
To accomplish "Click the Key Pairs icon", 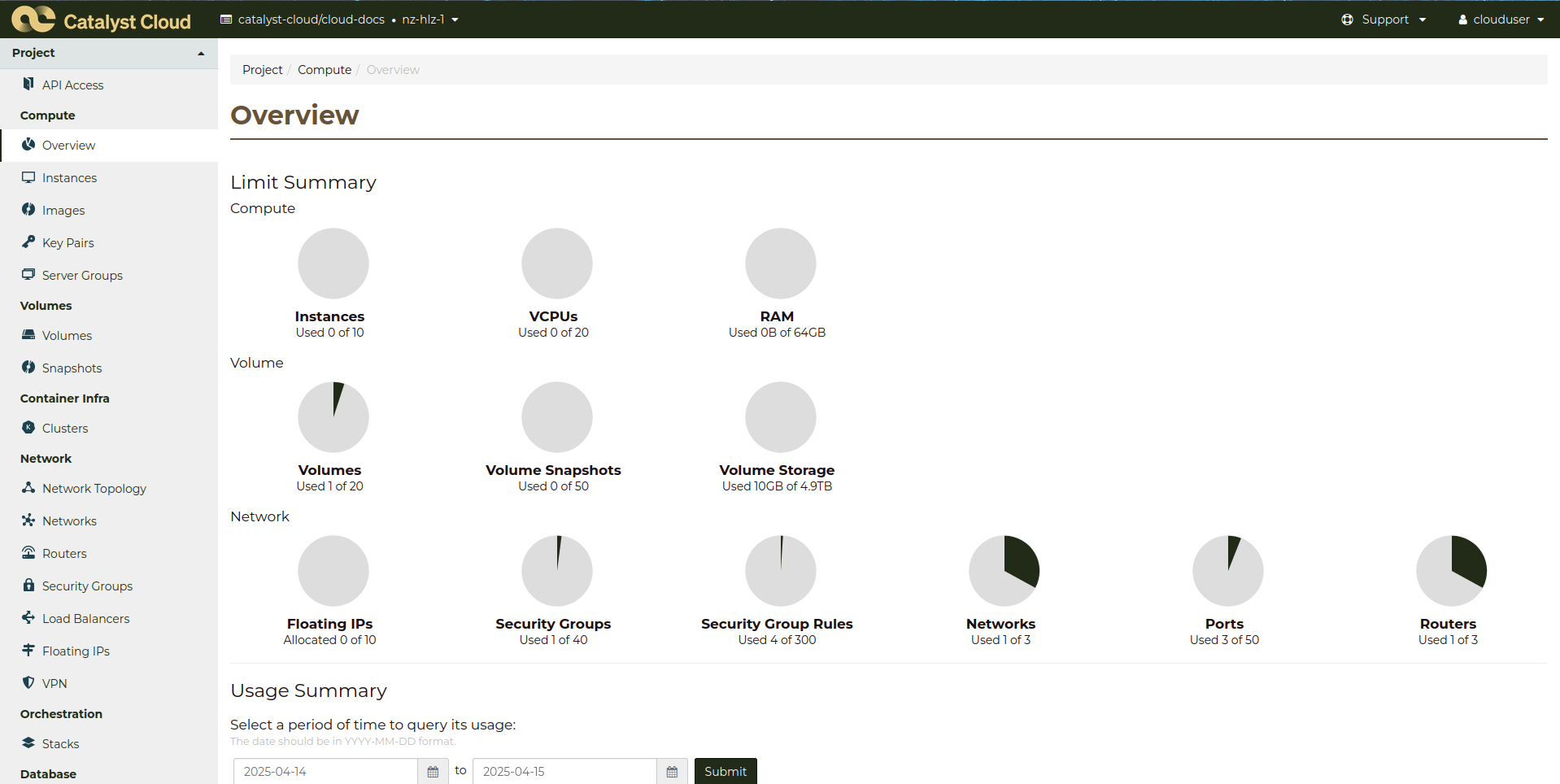I will click(x=28, y=242).
